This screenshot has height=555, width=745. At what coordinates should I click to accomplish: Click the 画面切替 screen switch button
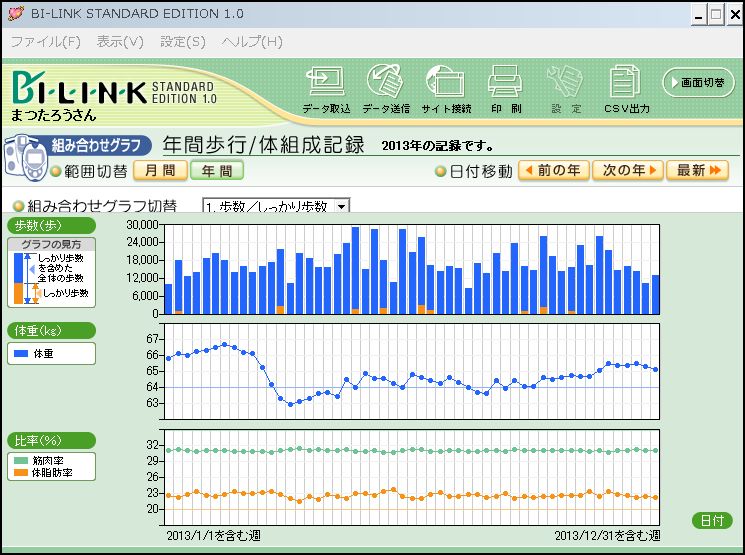699,82
